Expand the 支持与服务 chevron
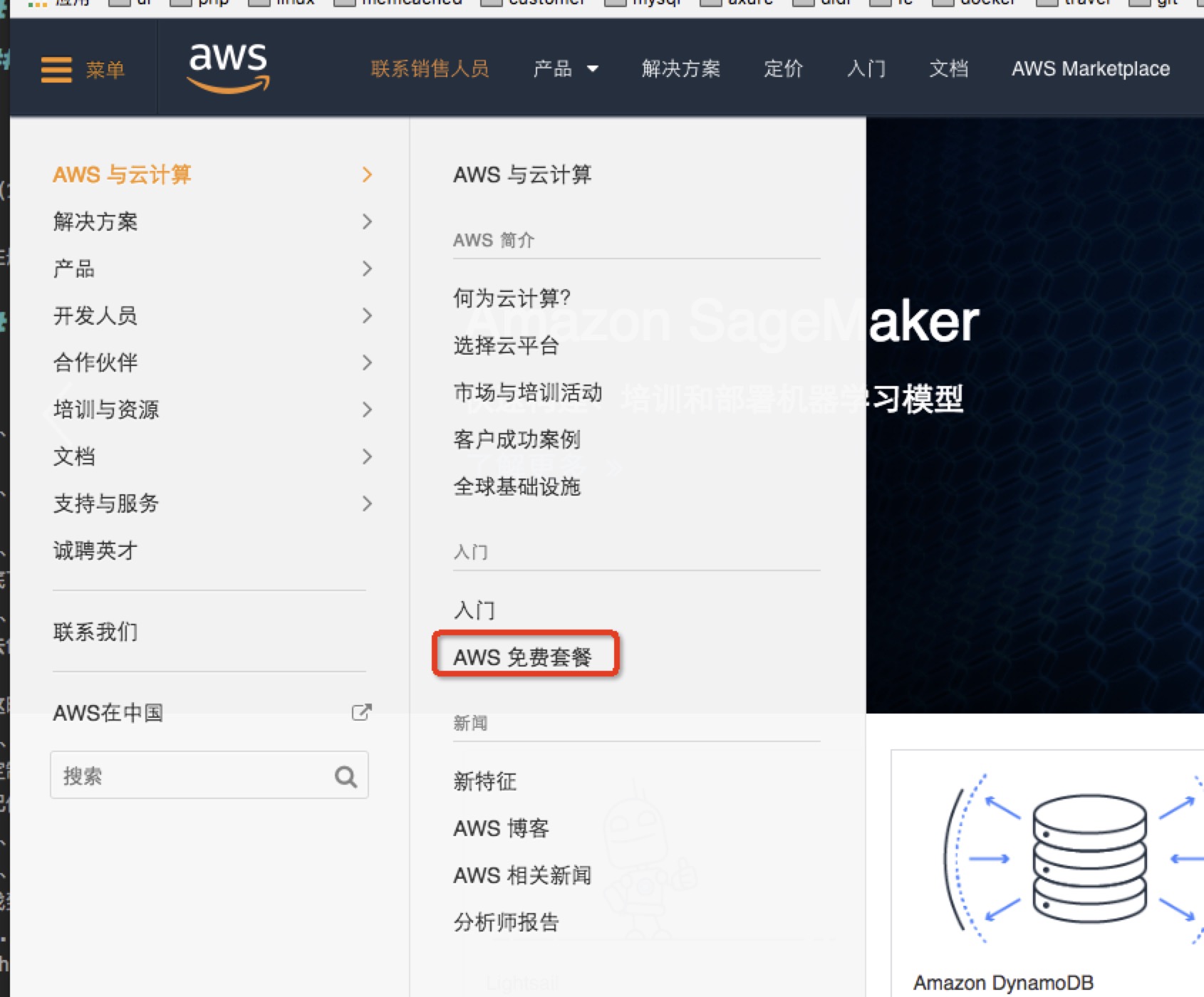The width and height of the screenshot is (1204, 997). pyautogui.click(x=367, y=503)
